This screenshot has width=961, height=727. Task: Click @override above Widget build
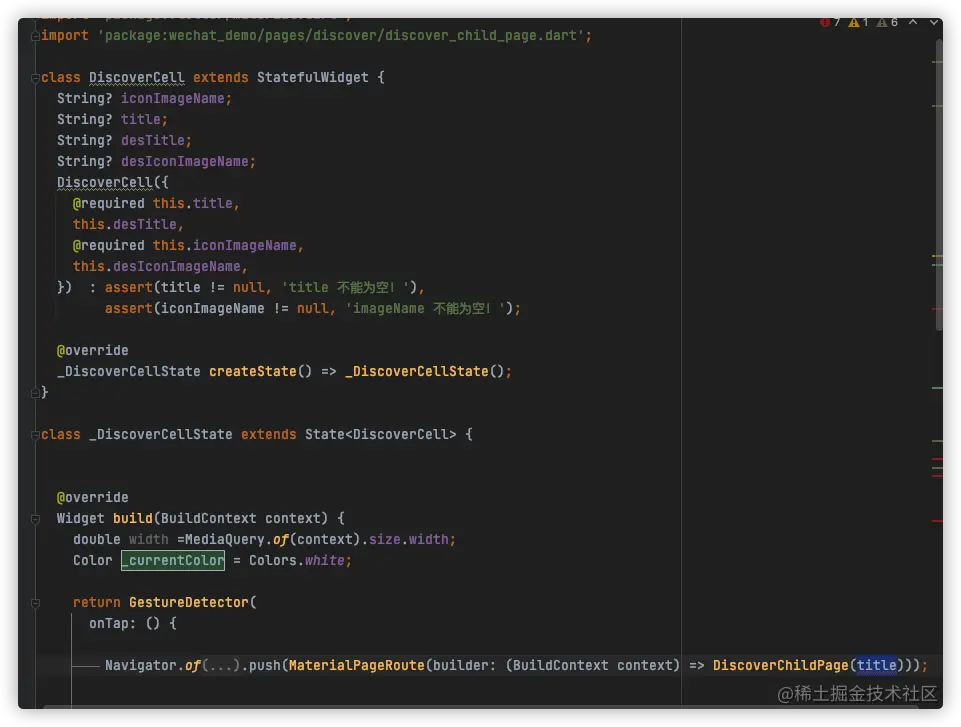coord(93,498)
